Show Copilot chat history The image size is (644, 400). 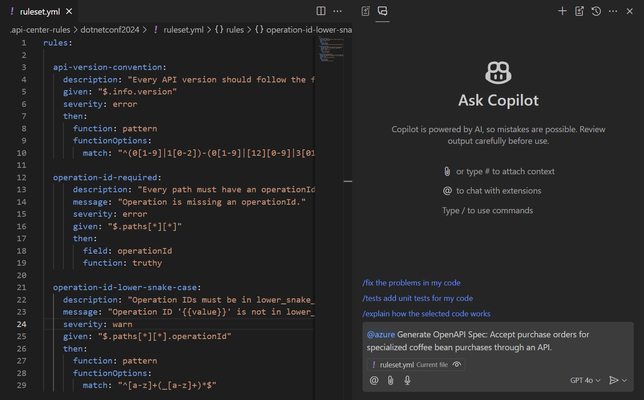pos(596,11)
